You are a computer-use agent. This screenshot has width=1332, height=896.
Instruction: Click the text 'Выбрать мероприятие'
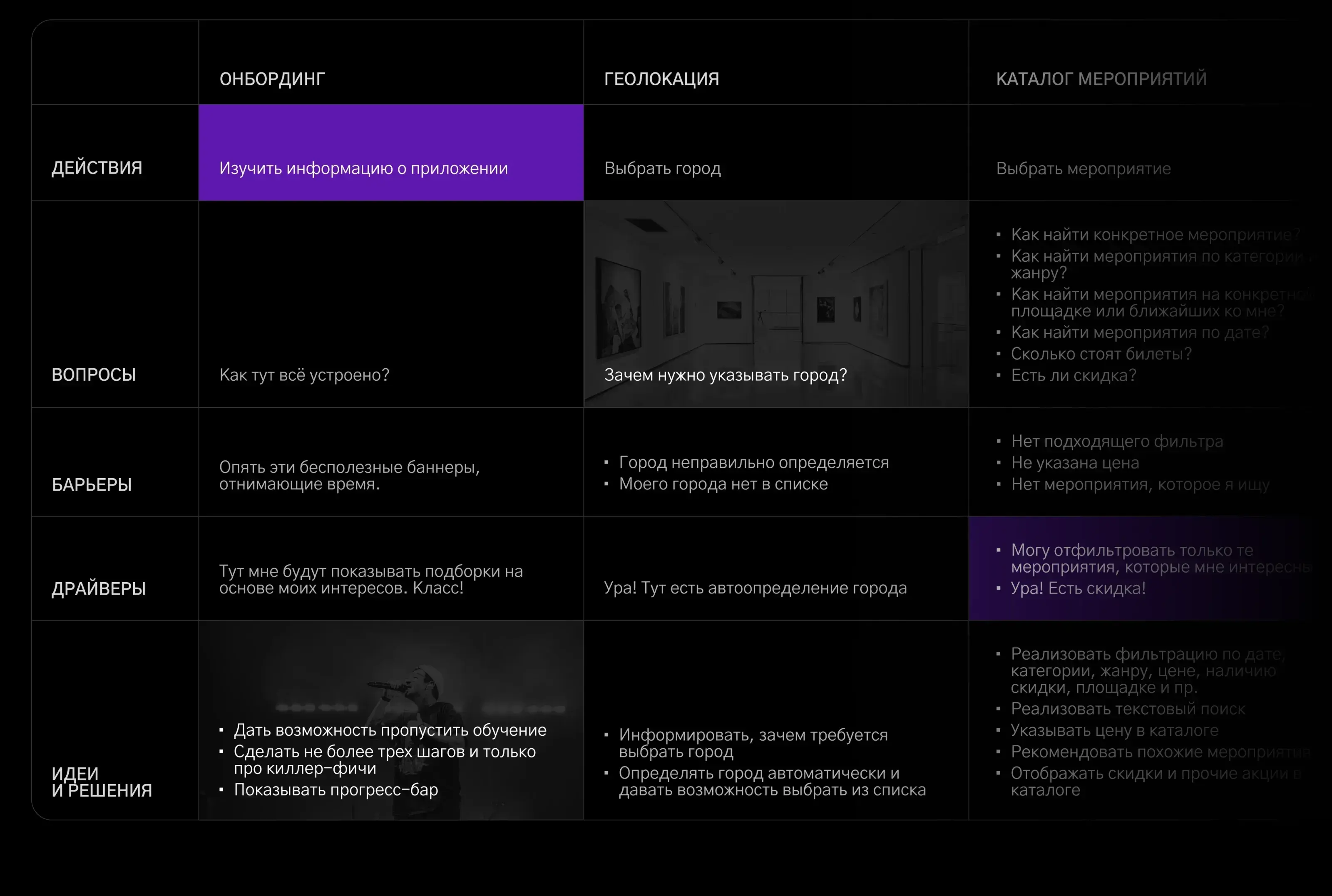[1083, 169]
